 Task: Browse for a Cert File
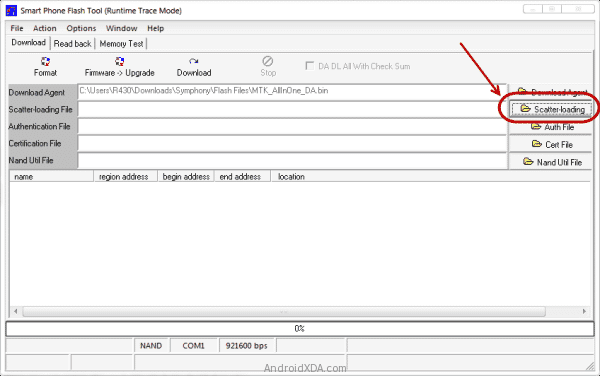point(551,145)
